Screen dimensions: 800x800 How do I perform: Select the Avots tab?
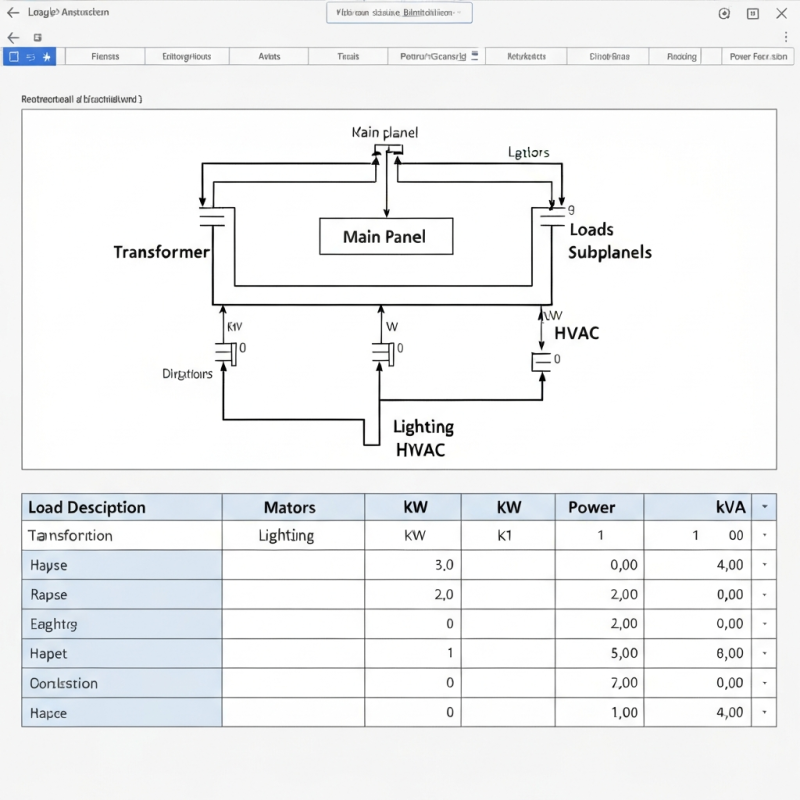268,57
